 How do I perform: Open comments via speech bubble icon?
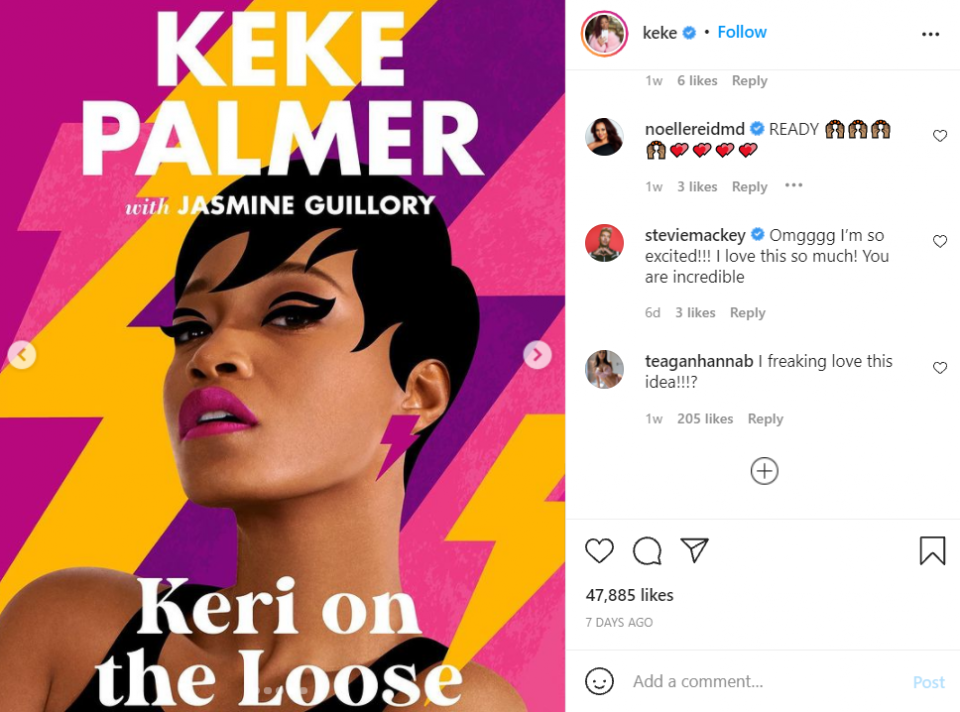pyautogui.click(x=647, y=550)
